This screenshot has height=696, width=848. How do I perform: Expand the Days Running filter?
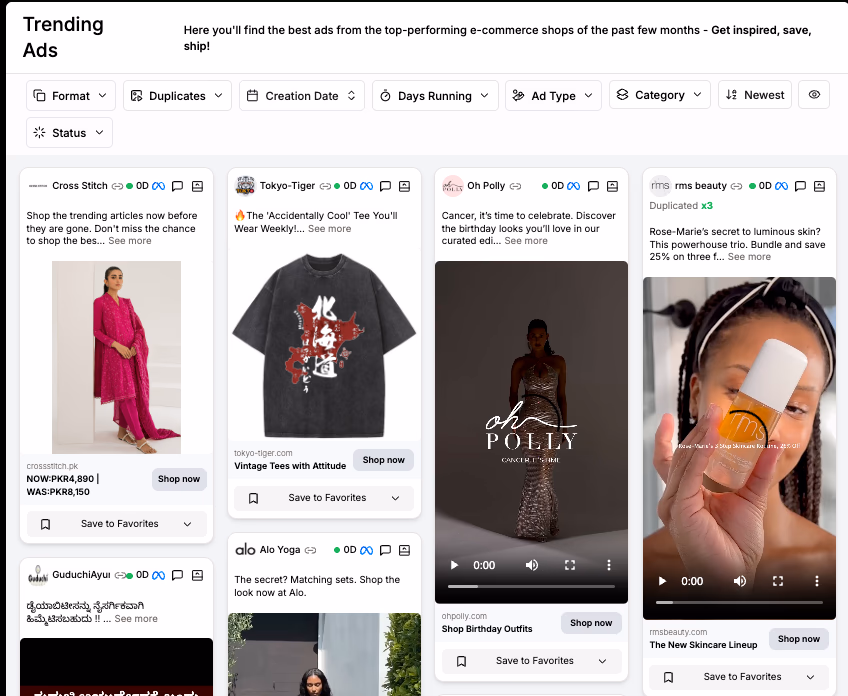435,96
